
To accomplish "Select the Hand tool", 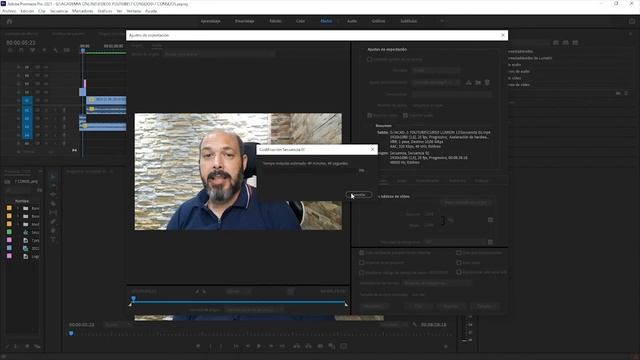I will [53, 231].
